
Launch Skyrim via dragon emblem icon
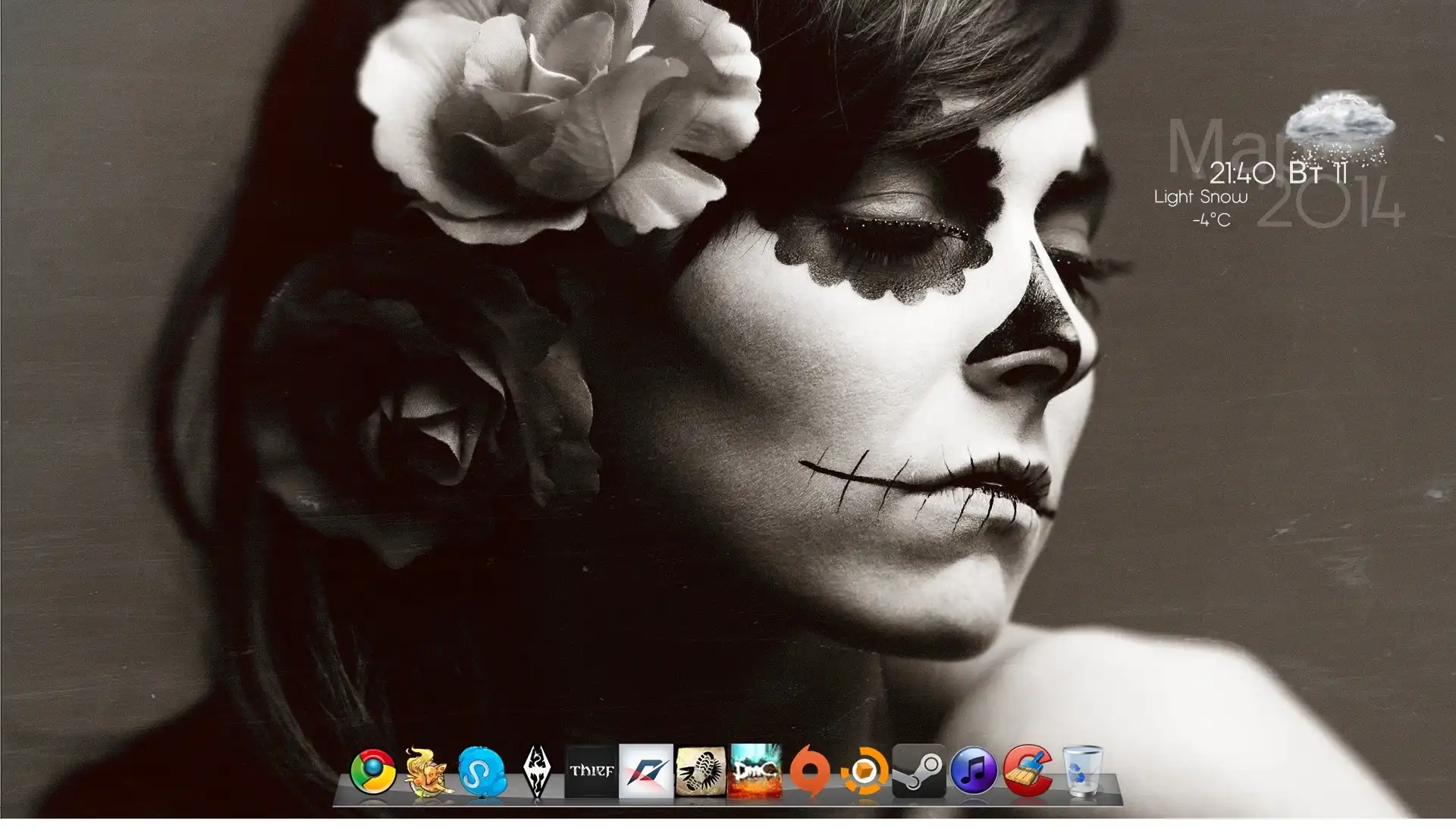point(537,771)
